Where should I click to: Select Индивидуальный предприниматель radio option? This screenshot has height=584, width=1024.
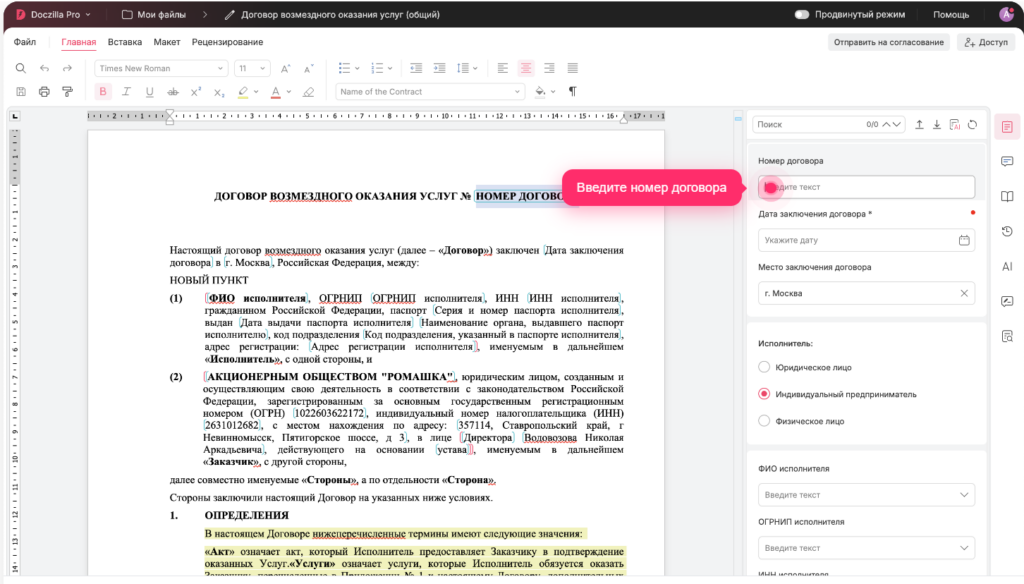pos(764,394)
